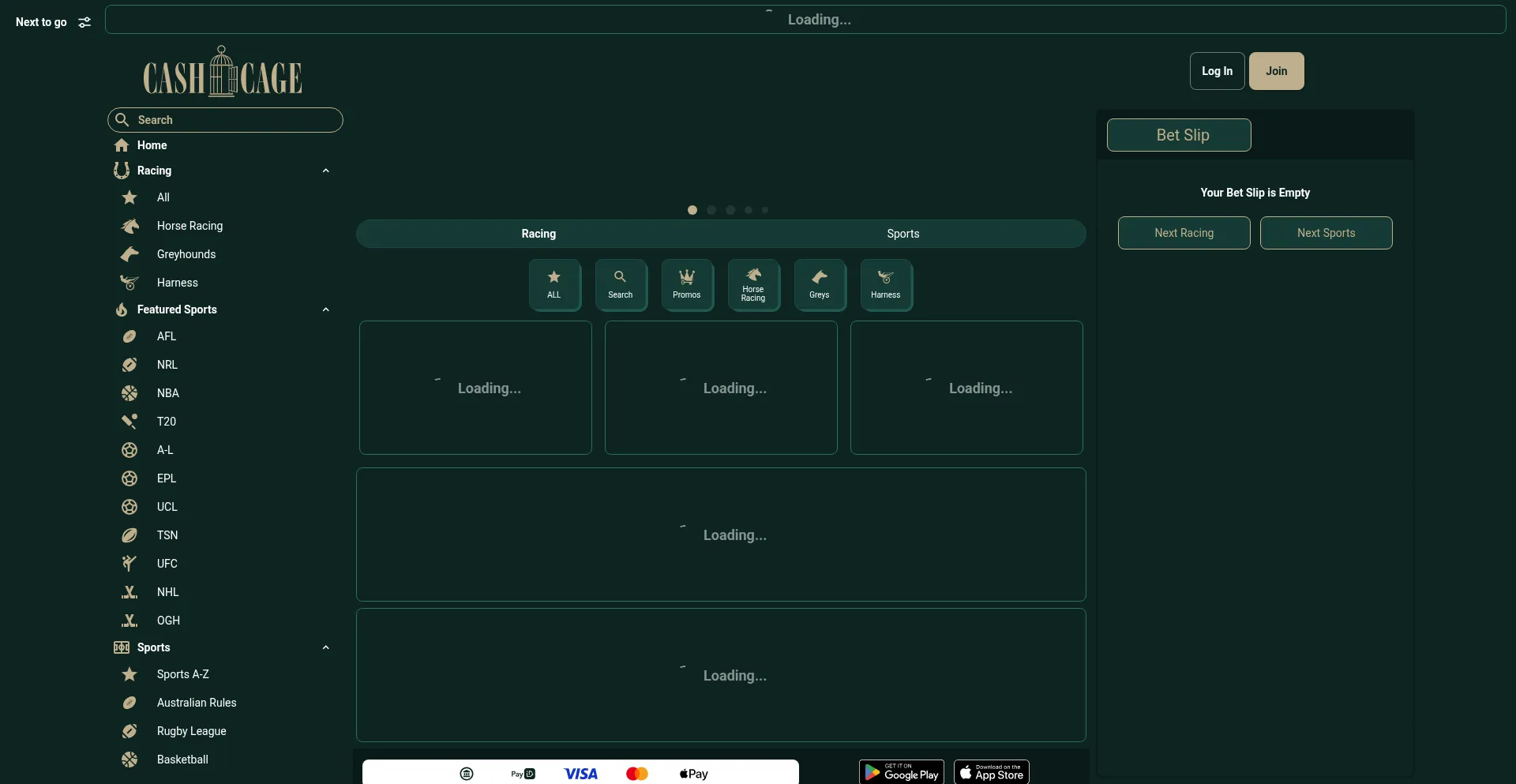Open the Sports A-Z link
1516x784 pixels.
(182, 674)
